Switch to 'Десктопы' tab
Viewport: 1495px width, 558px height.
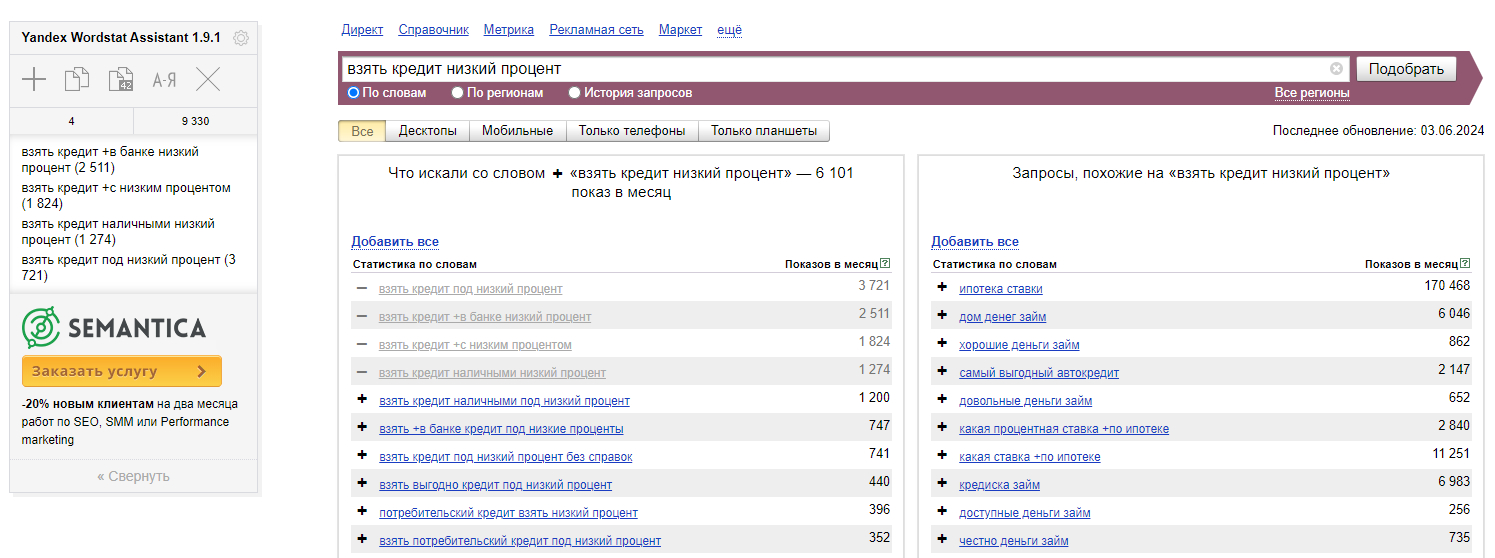[x=427, y=131]
